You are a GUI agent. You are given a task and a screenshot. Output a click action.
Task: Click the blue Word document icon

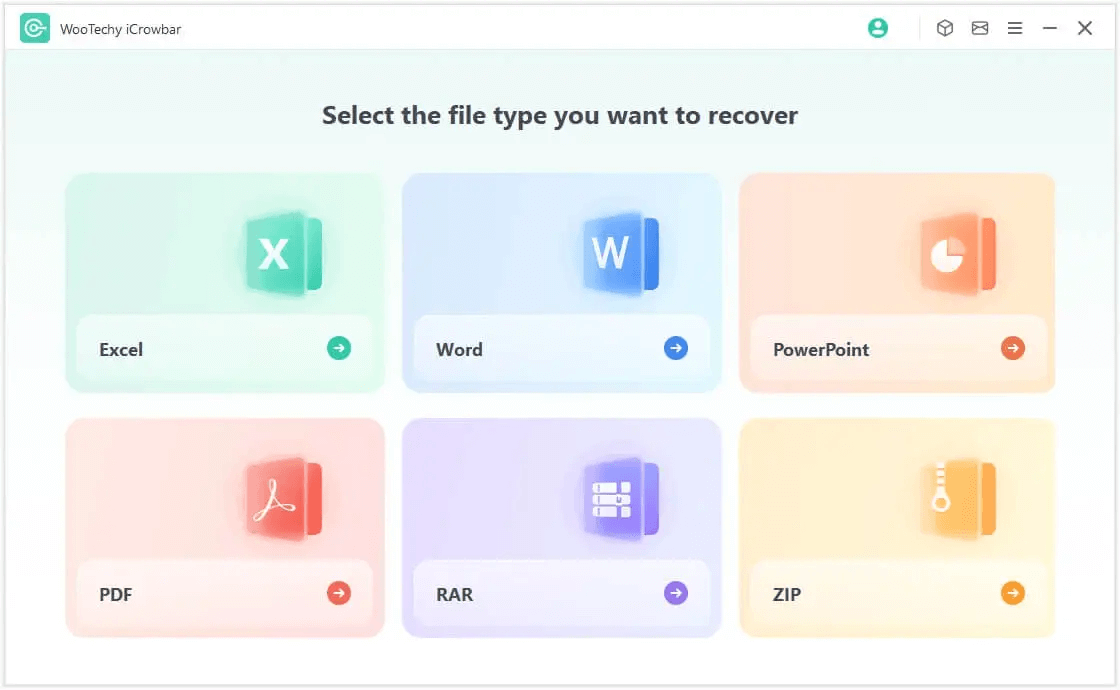pyautogui.click(x=620, y=254)
